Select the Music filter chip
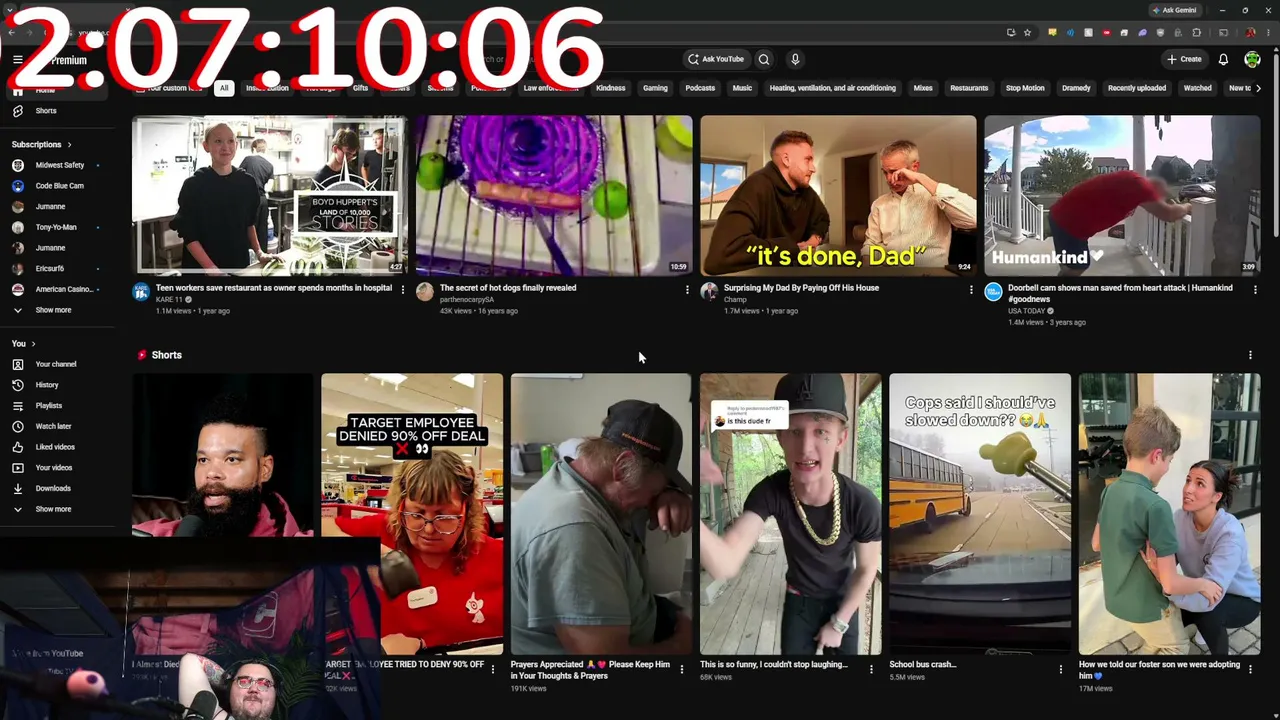Viewport: 1280px width, 720px height. point(742,88)
